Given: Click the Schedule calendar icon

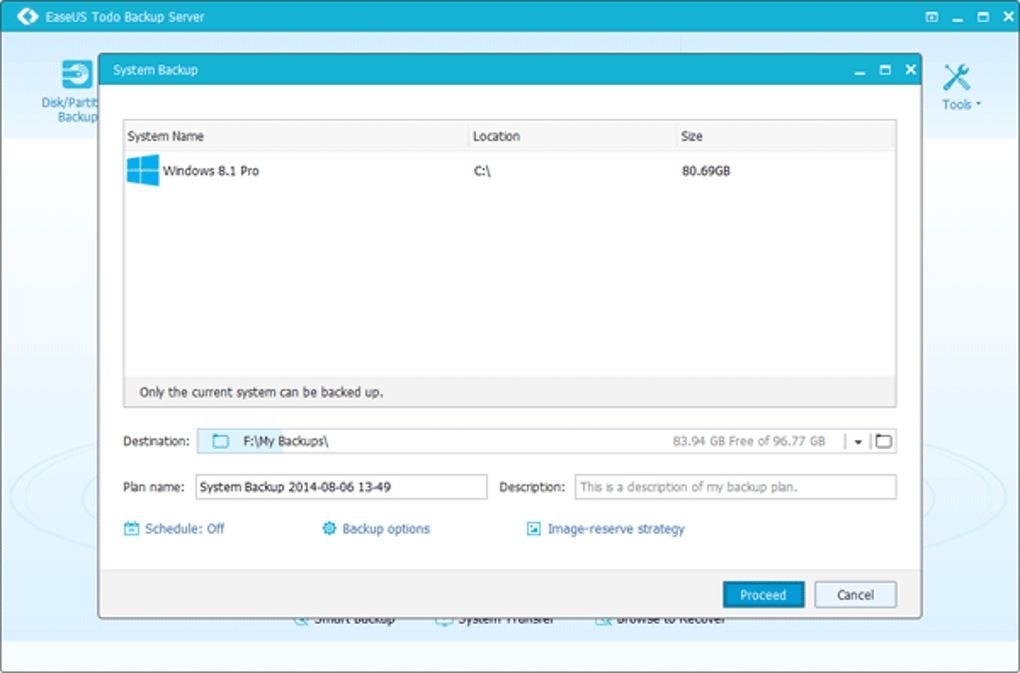Looking at the screenshot, I should pos(131,529).
